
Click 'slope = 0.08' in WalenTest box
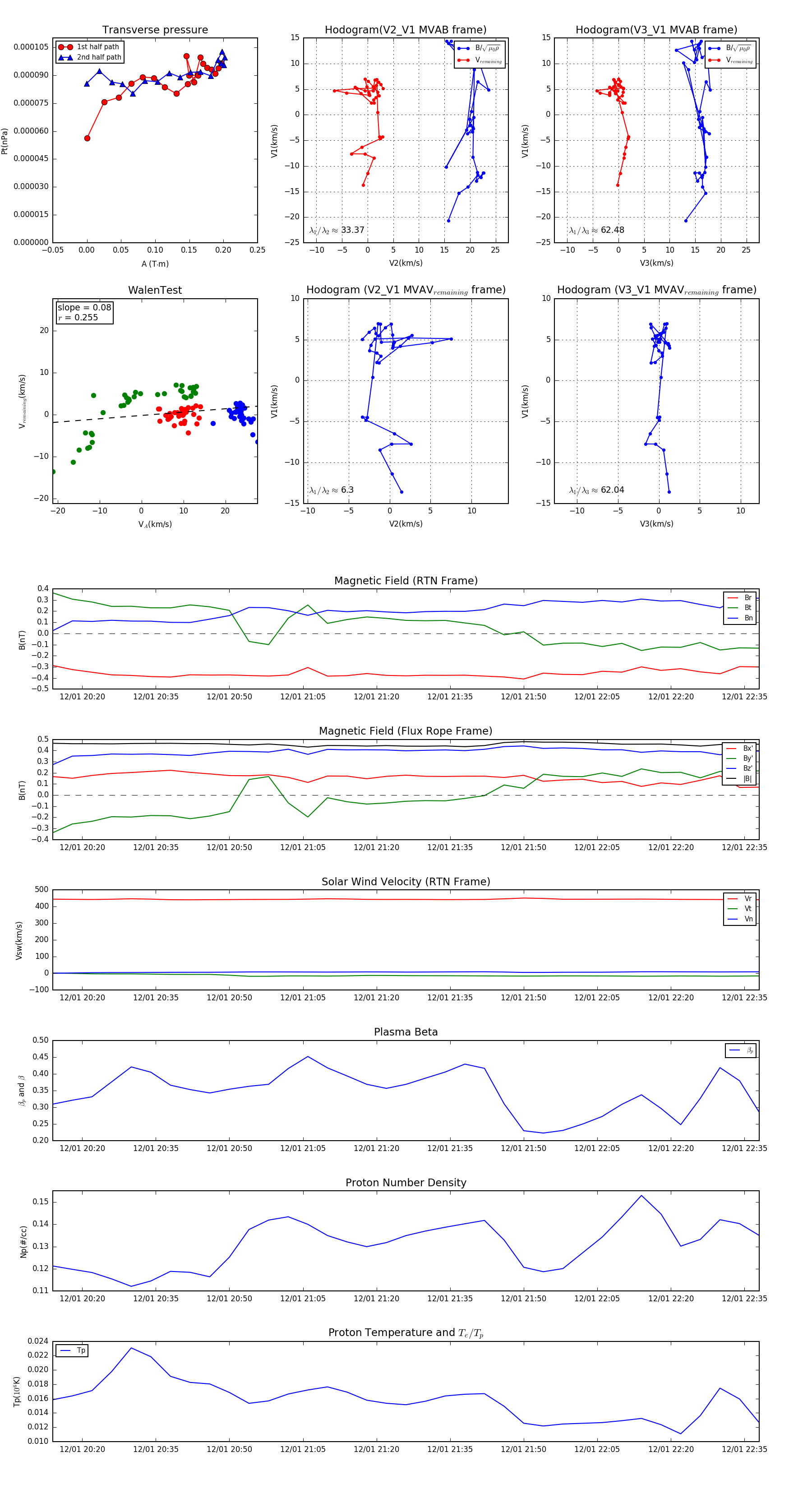tap(84, 308)
